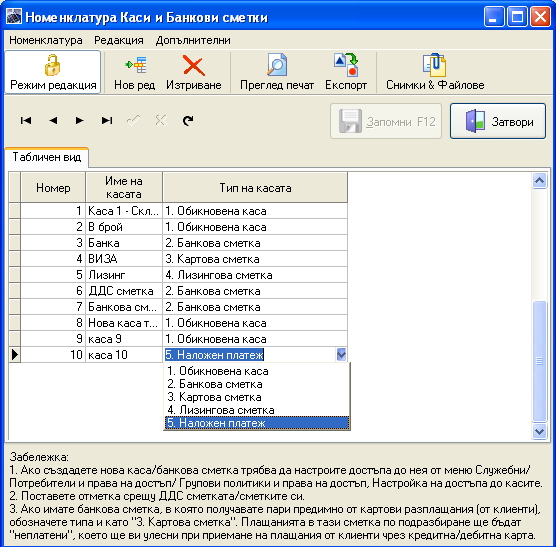The height and width of the screenshot is (547, 556).
Task: Click the red X Изтриване icon
Action: 194,65
